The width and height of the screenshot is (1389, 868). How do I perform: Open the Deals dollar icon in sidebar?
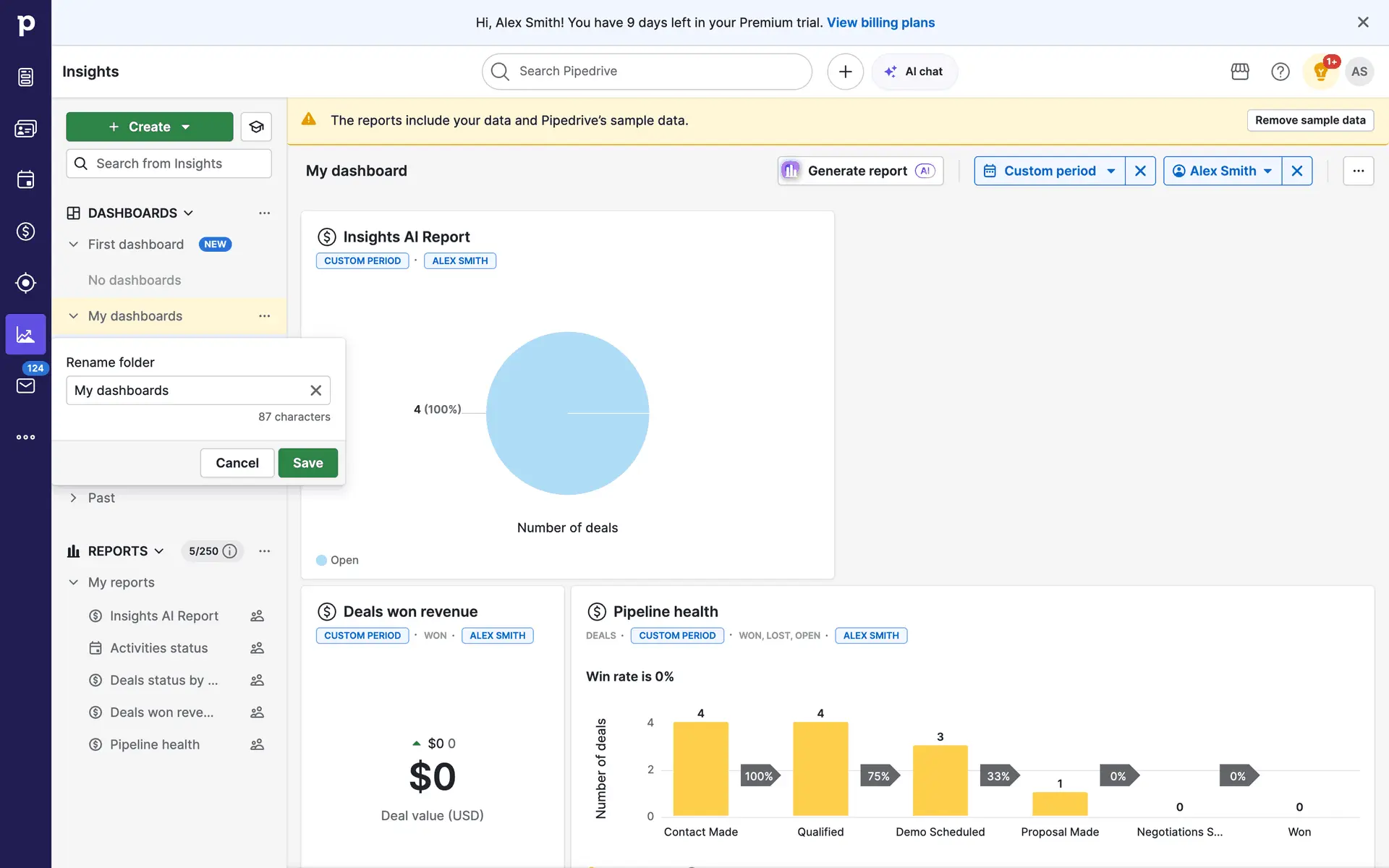[25, 231]
